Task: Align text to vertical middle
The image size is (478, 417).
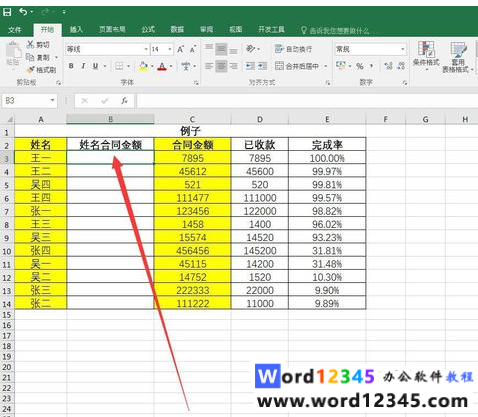Action: point(221,49)
